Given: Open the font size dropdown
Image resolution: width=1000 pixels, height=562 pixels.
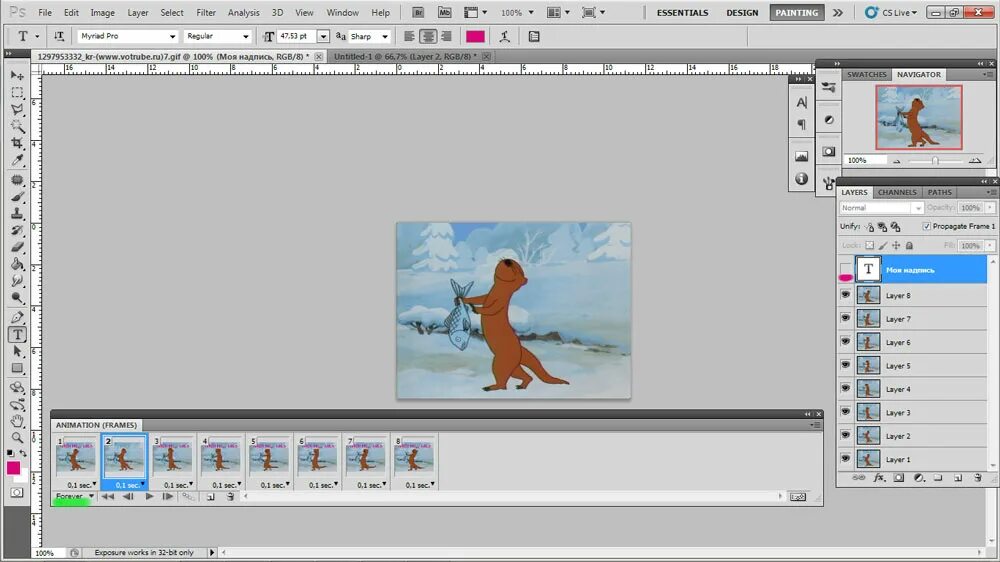Looking at the screenshot, I should [x=323, y=36].
